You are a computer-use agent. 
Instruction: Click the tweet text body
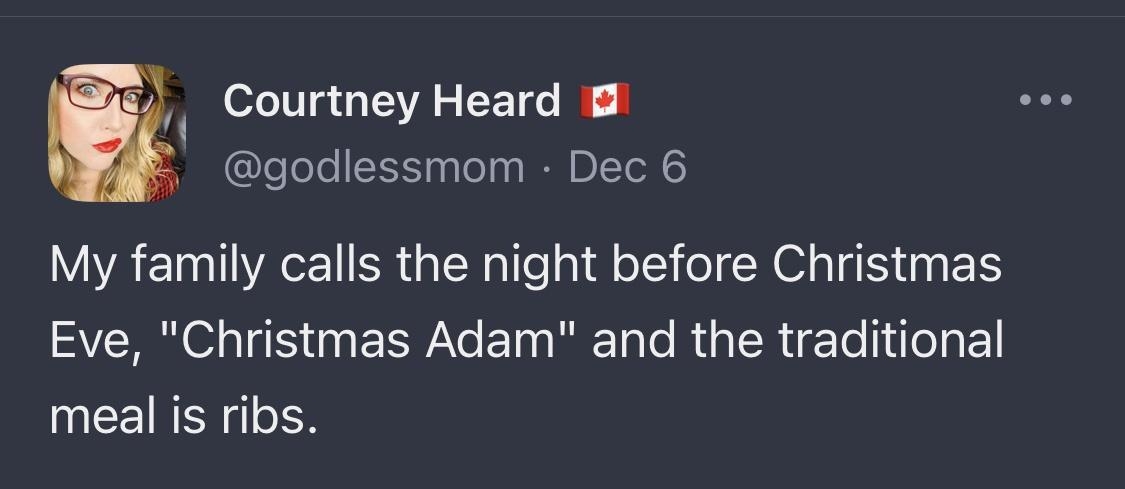coord(526,340)
